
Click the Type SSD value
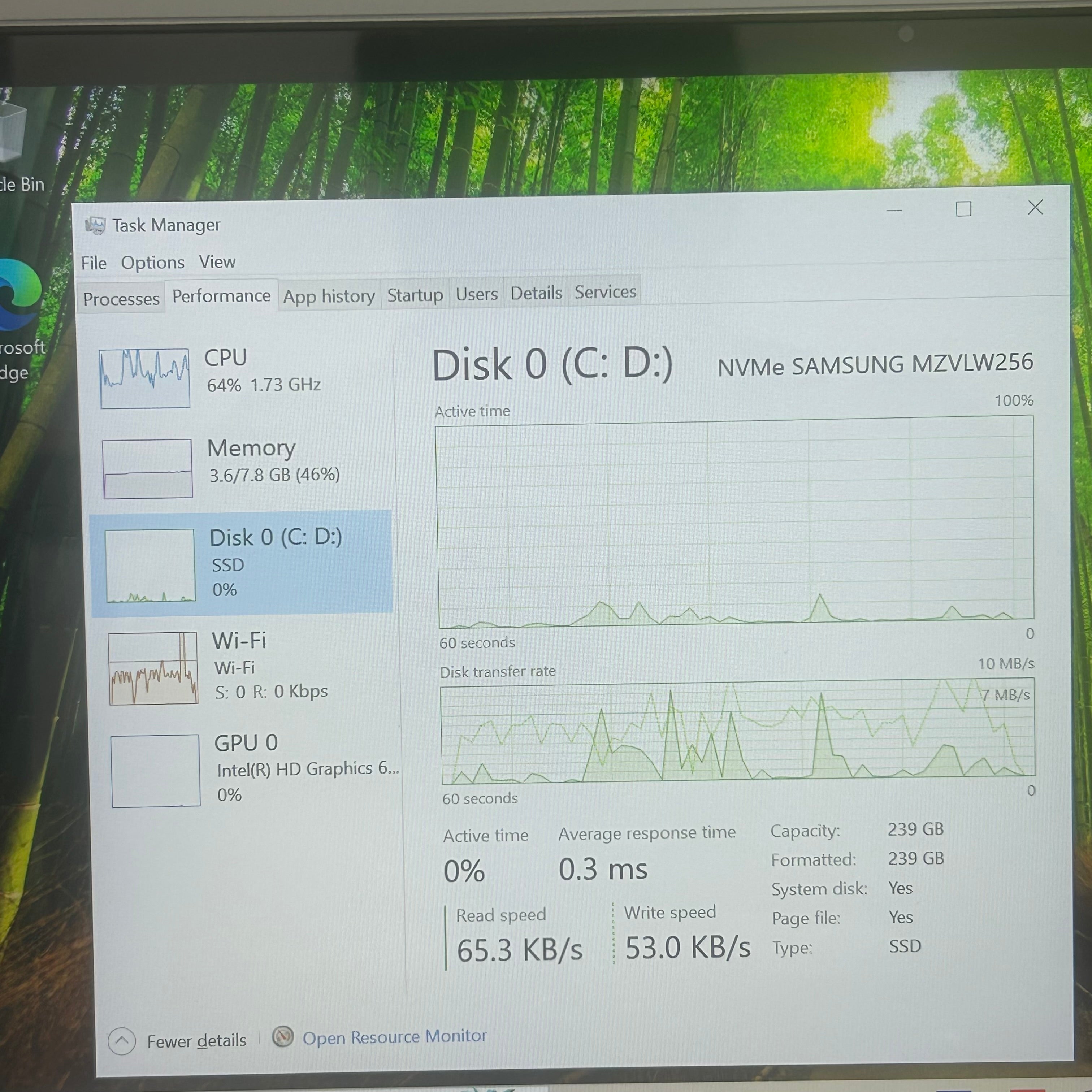905,946
